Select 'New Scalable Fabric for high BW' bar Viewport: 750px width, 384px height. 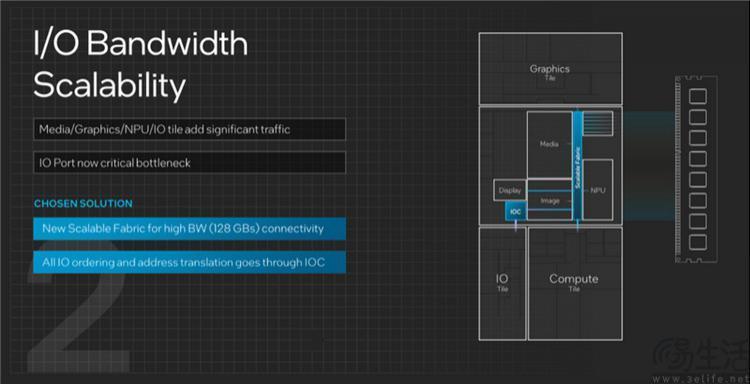pyautogui.click(x=189, y=229)
